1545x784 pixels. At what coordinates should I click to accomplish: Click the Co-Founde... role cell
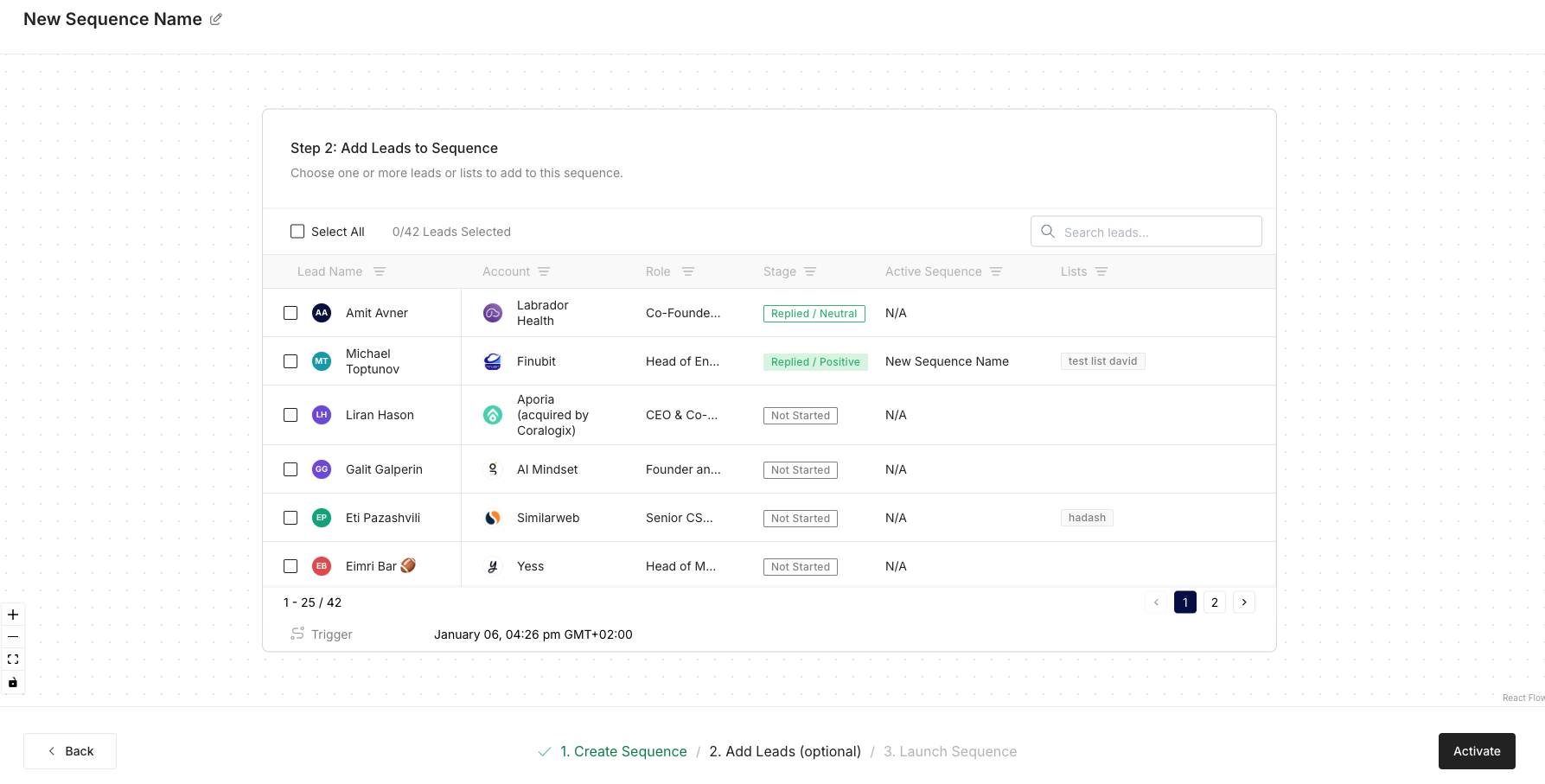[x=683, y=313]
